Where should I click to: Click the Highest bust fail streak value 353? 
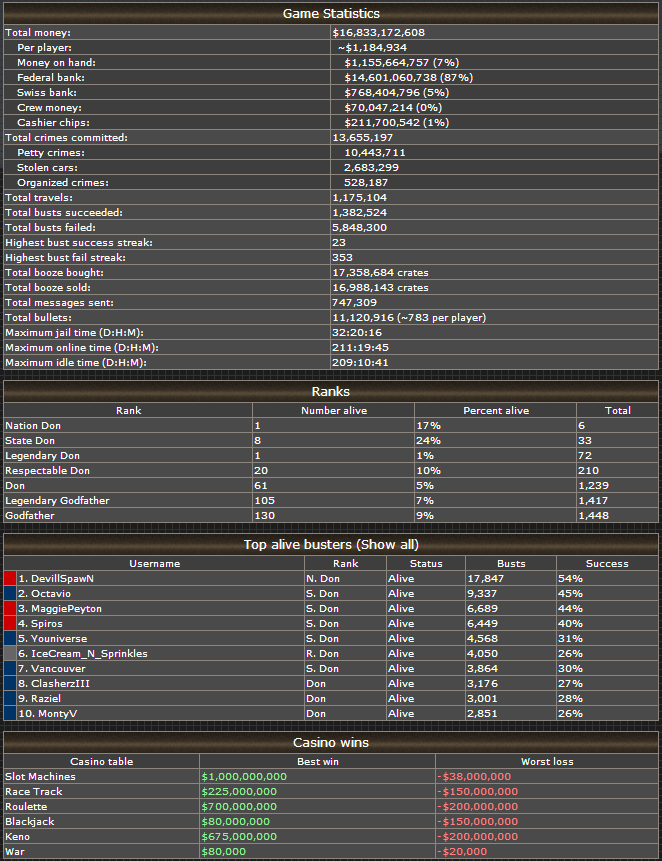pos(342,258)
